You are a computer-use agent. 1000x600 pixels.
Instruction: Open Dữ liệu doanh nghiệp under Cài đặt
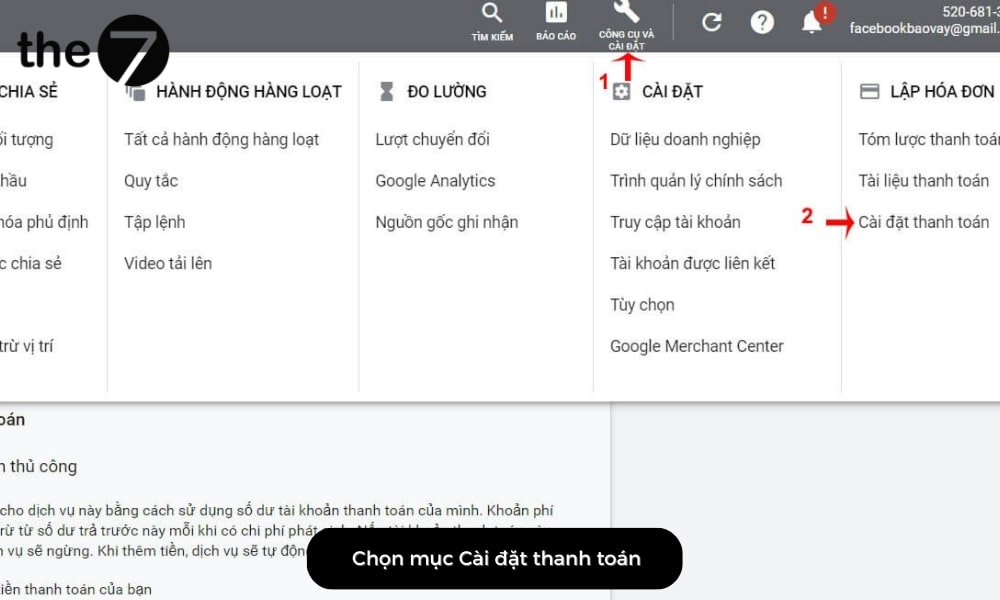(679, 139)
